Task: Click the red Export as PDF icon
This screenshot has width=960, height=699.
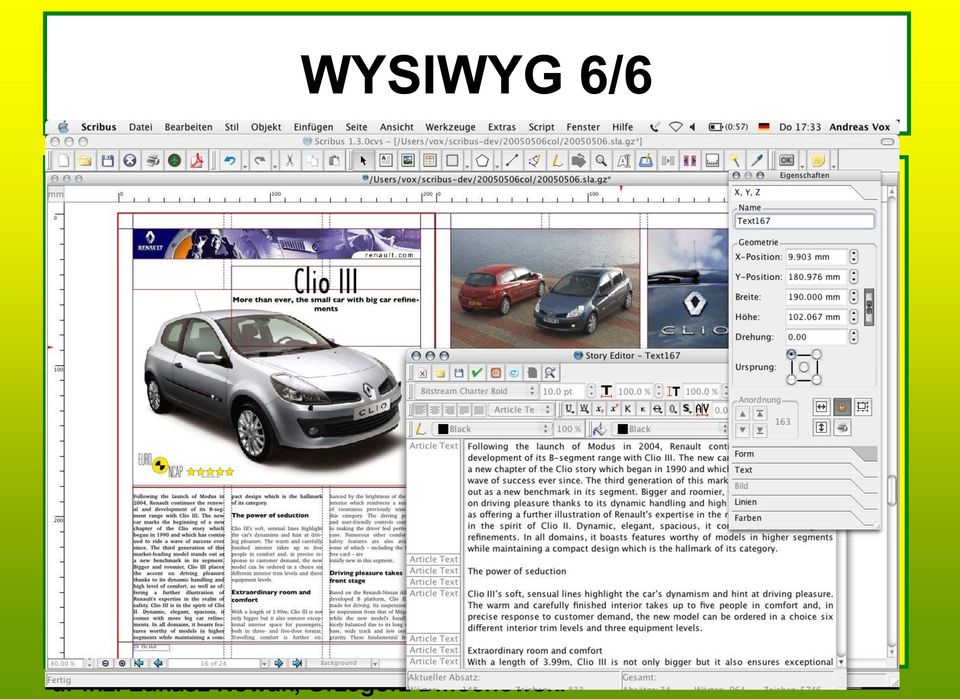Action: click(197, 160)
